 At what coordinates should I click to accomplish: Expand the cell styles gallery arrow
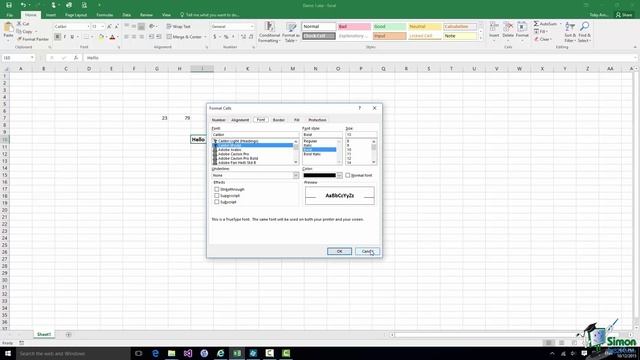[480, 37]
